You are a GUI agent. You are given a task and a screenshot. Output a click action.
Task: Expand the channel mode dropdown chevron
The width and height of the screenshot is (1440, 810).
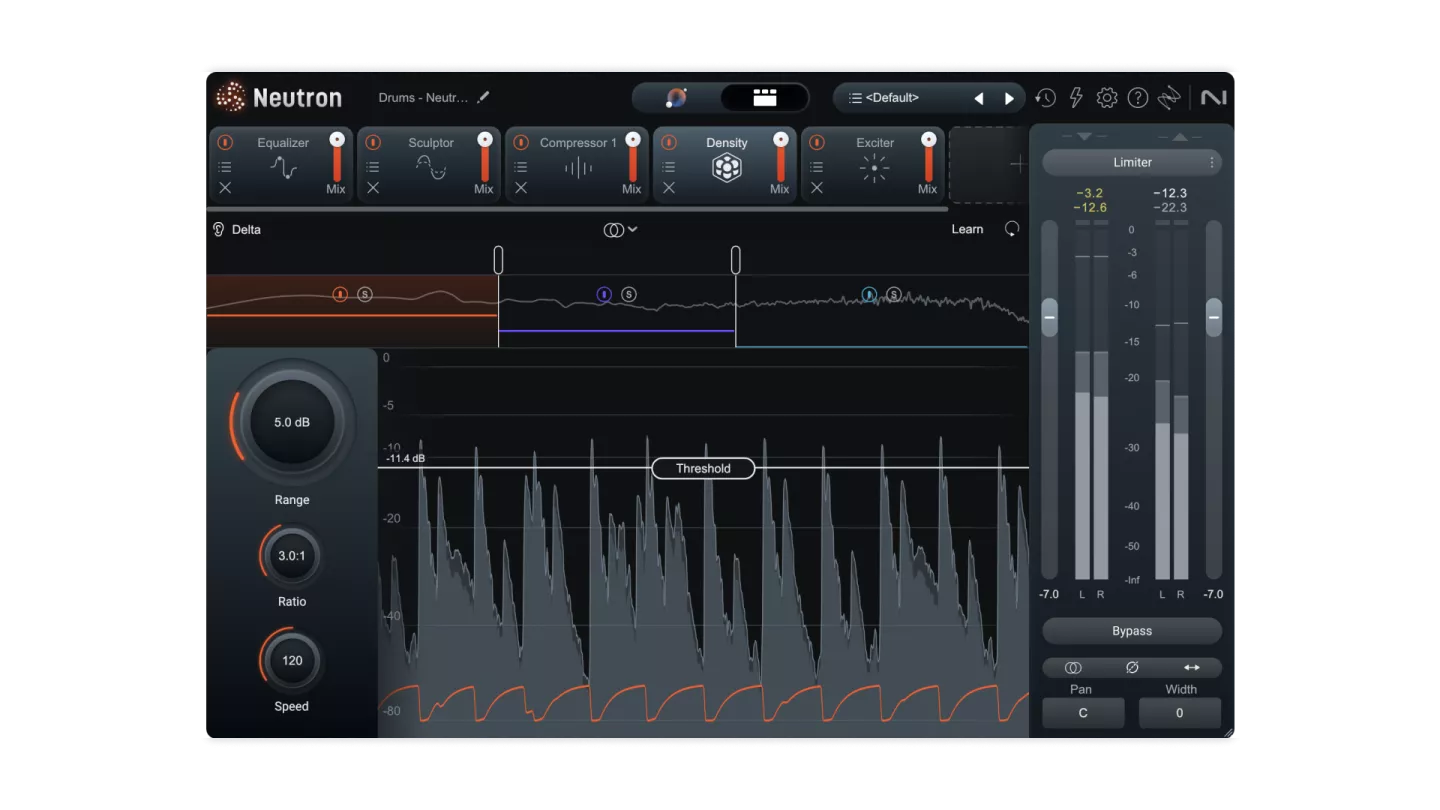[632, 230]
